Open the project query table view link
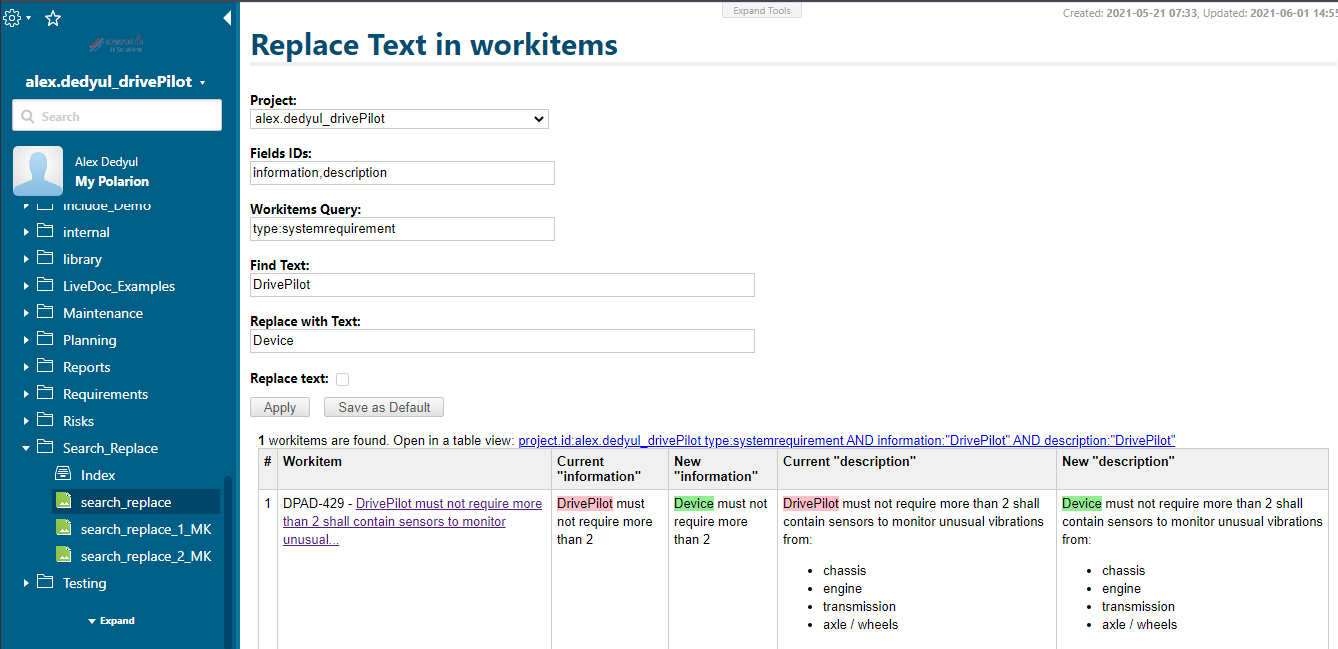 click(x=846, y=440)
